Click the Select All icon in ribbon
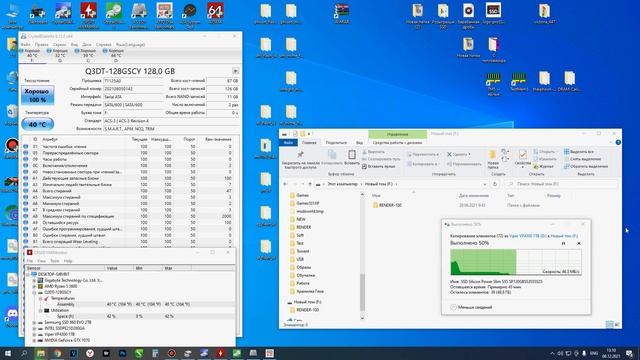 (567, 152)
